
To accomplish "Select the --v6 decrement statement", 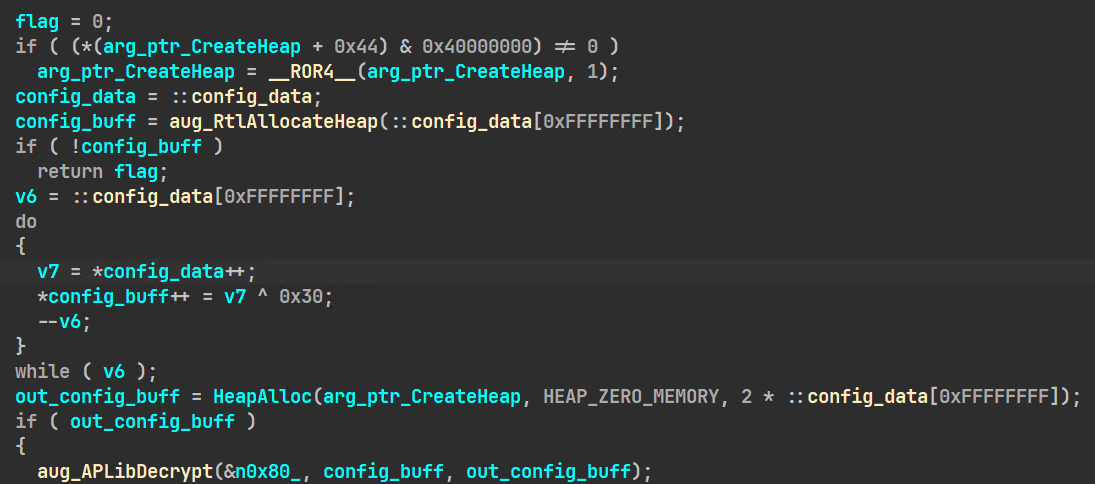I will (64, 321).
